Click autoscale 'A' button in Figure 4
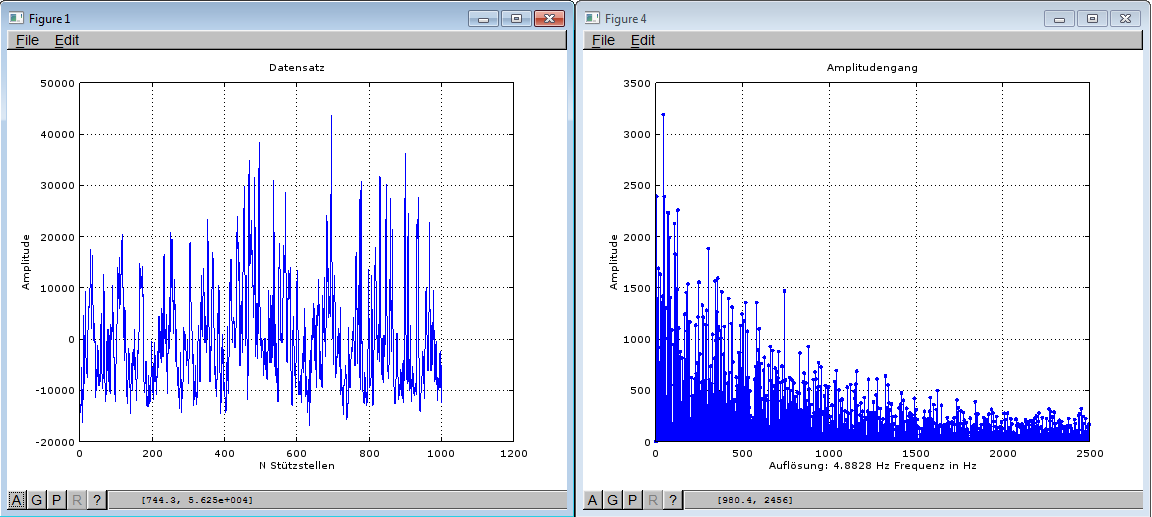The width and height of the screenshot is (1152, 517). [593, 500]
